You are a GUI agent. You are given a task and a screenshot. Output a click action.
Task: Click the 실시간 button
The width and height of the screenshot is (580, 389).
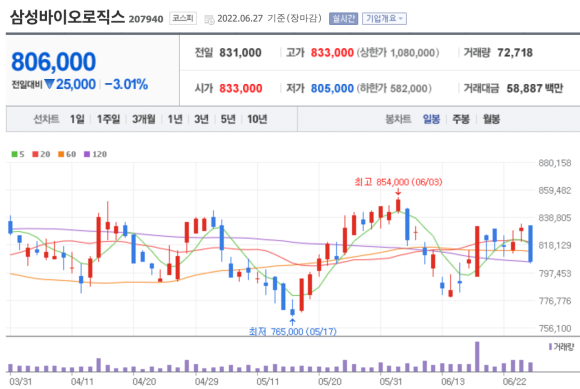(x=343, y=18)
